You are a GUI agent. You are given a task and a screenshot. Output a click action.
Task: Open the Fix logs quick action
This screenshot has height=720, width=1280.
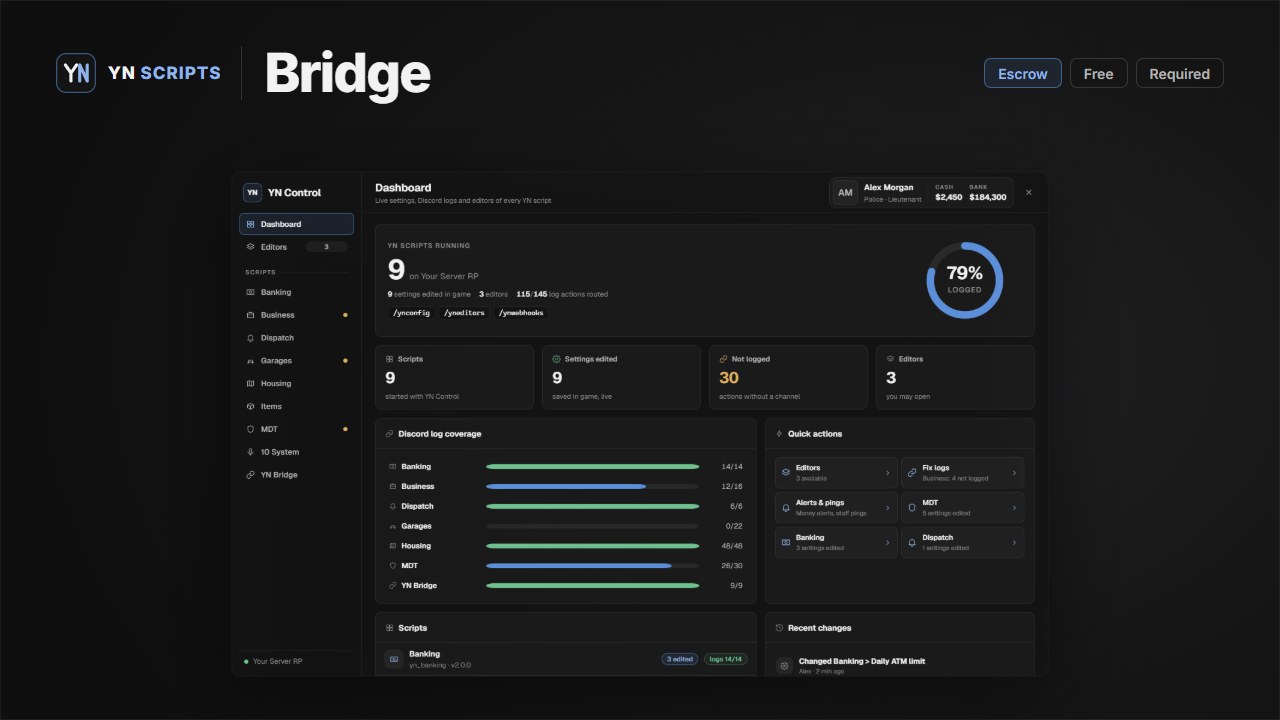click(x=962, y=472)
